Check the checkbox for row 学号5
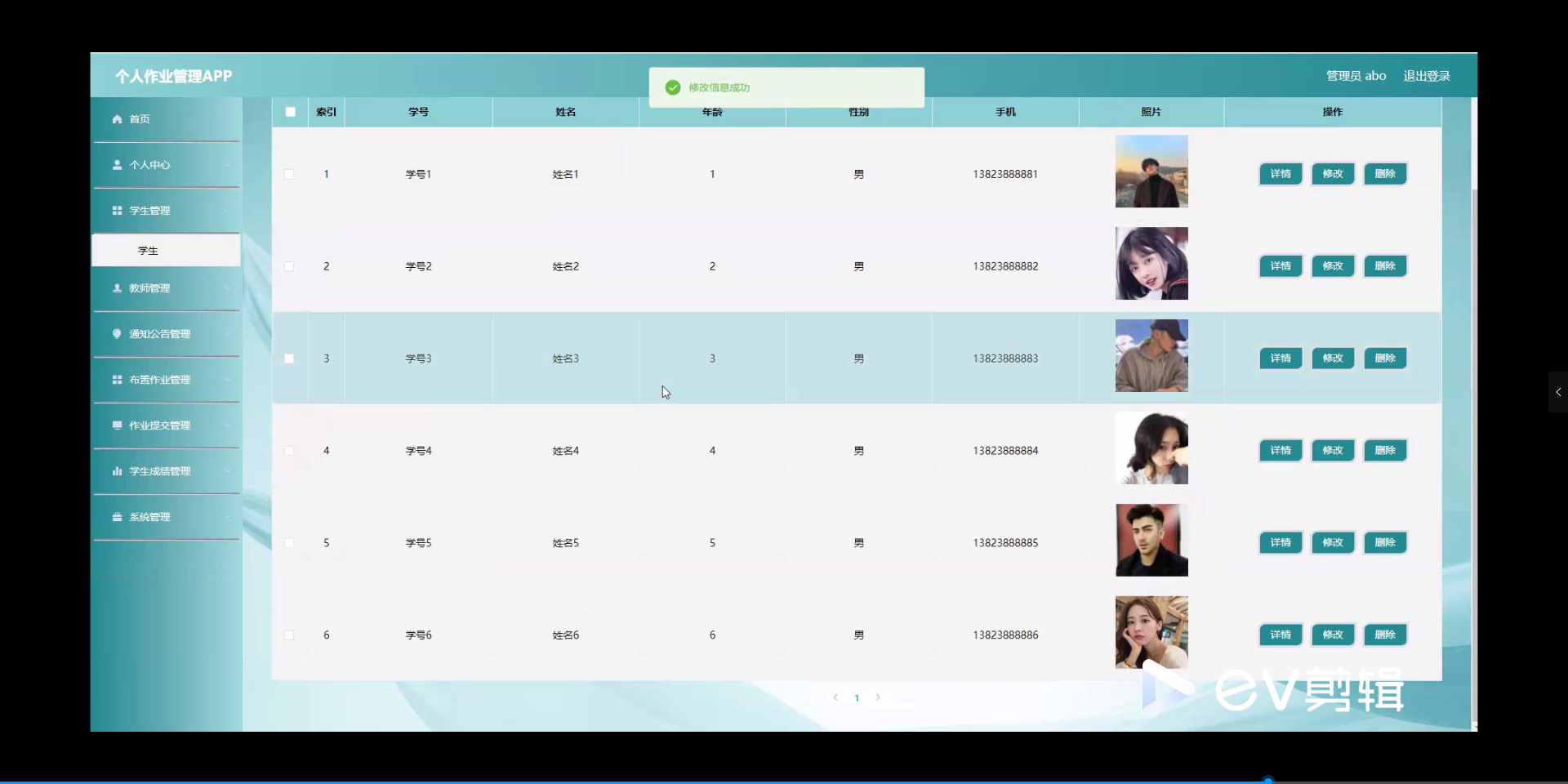This screenshot has width=1568, height=784. click(289, 543)
